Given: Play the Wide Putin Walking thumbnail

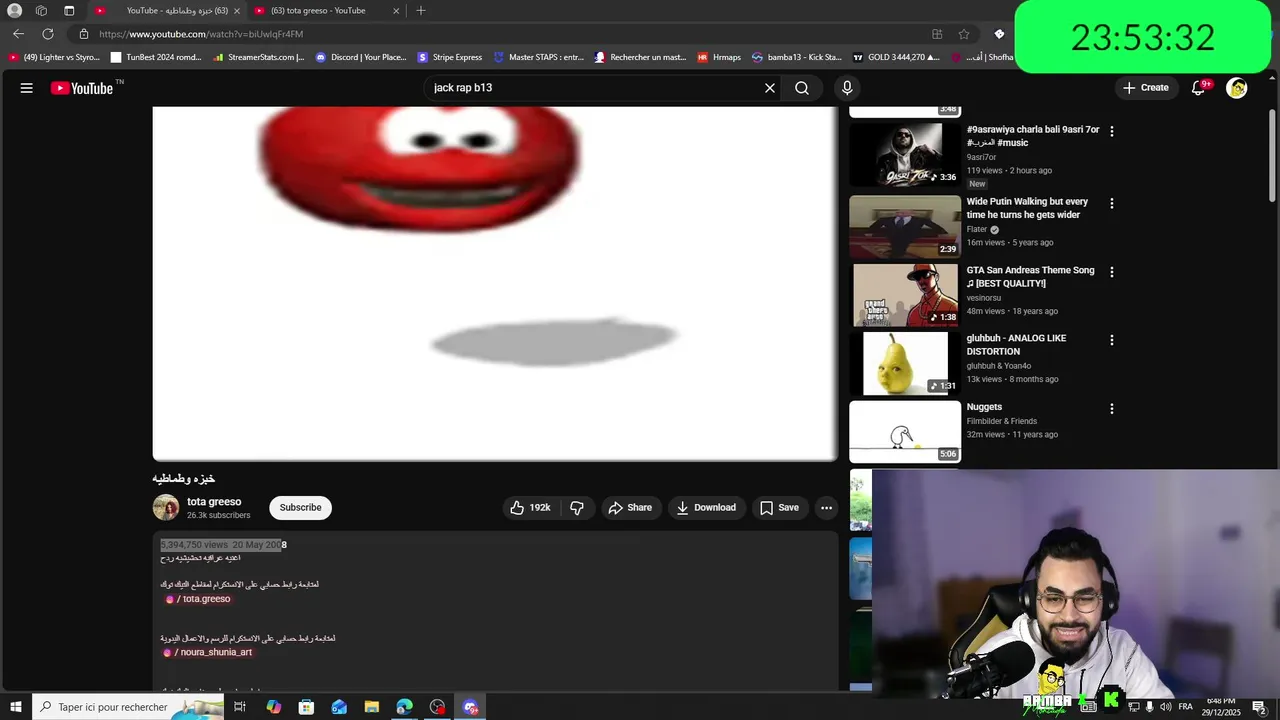Looking at the screenshot, I should 905,227.
